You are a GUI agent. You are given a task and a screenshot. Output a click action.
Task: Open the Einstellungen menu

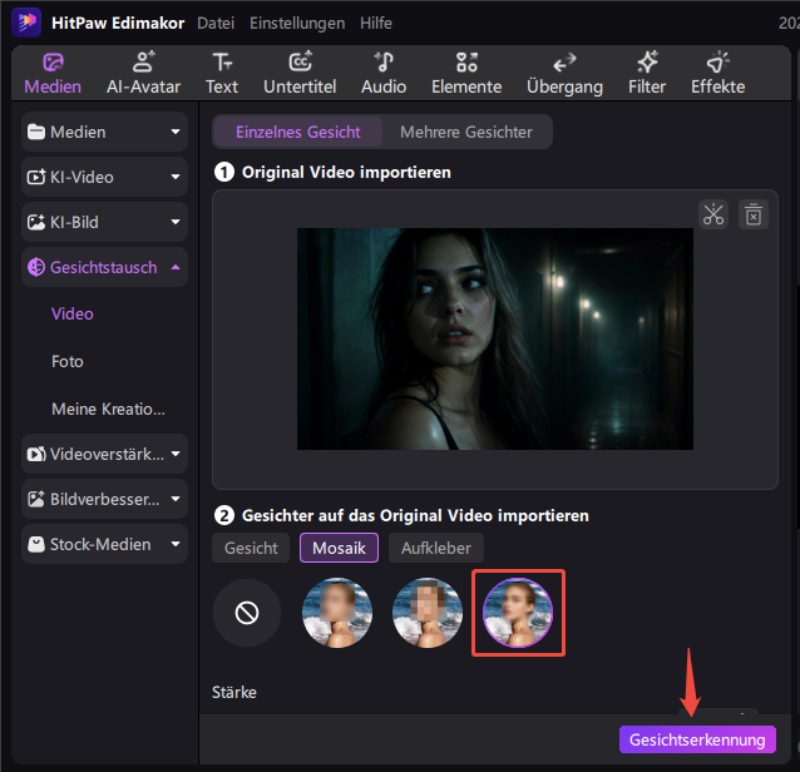(x=297, y=23)
